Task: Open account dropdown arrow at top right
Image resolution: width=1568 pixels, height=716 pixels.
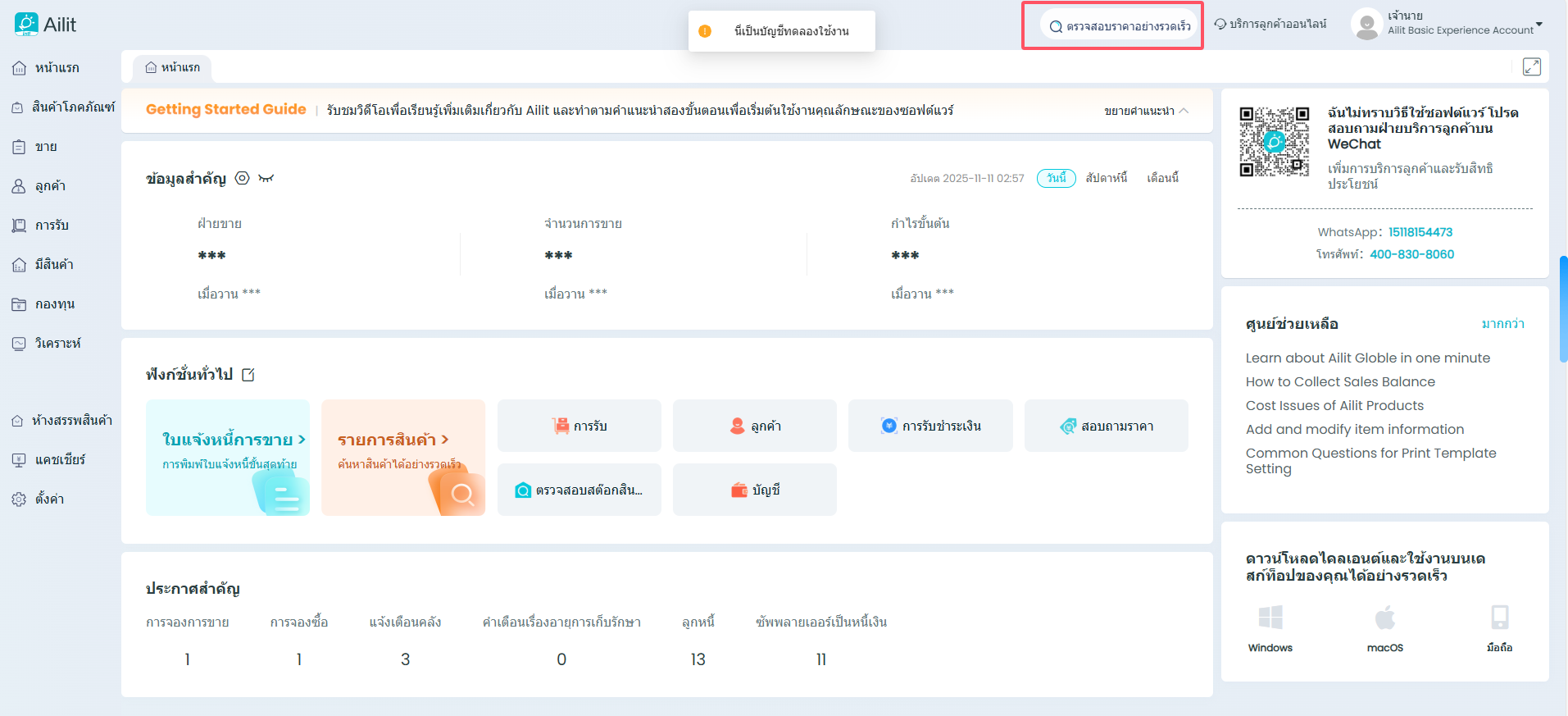Action: tap(1538, 24)
